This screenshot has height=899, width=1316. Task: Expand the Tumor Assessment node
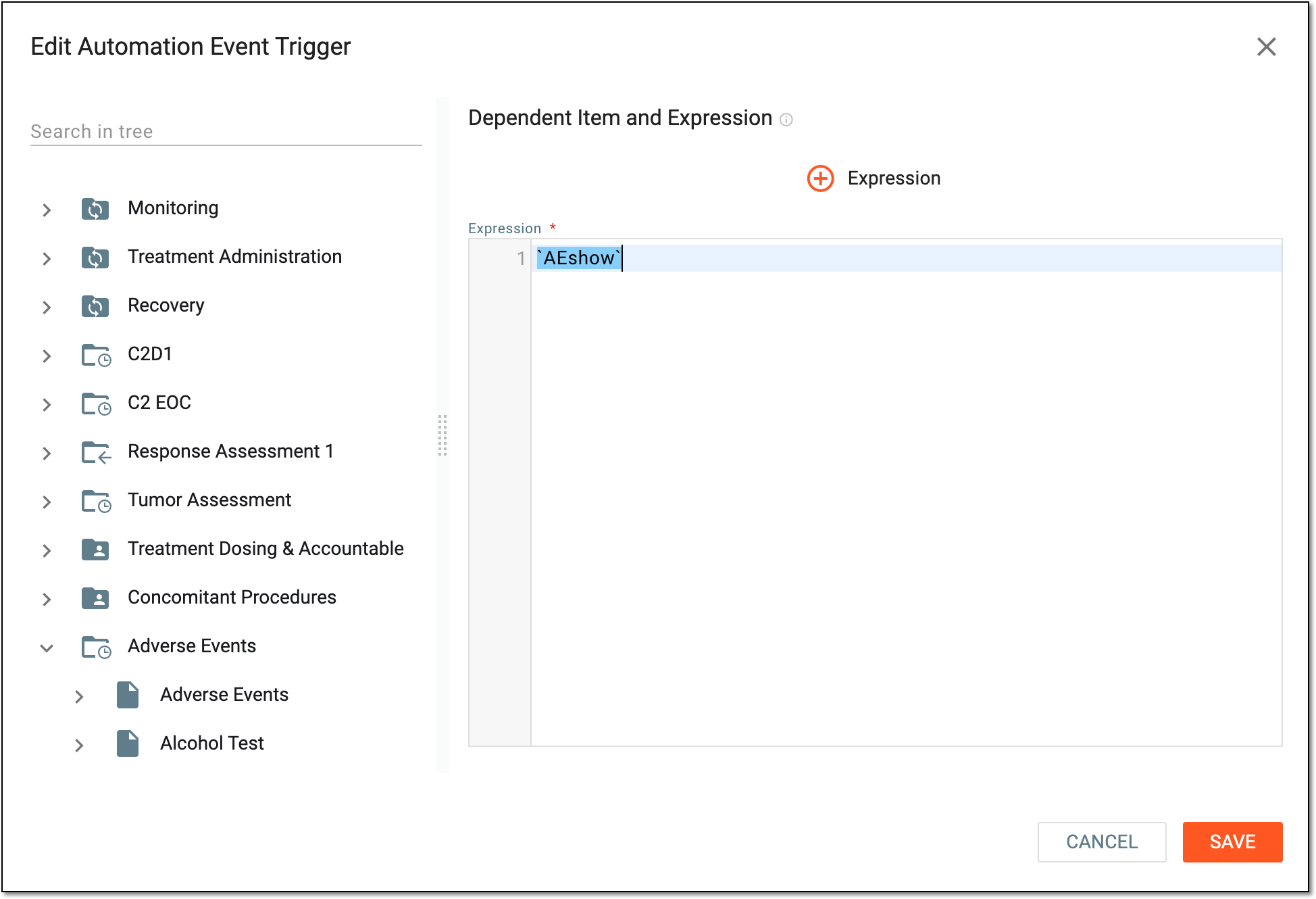(47, 502)
